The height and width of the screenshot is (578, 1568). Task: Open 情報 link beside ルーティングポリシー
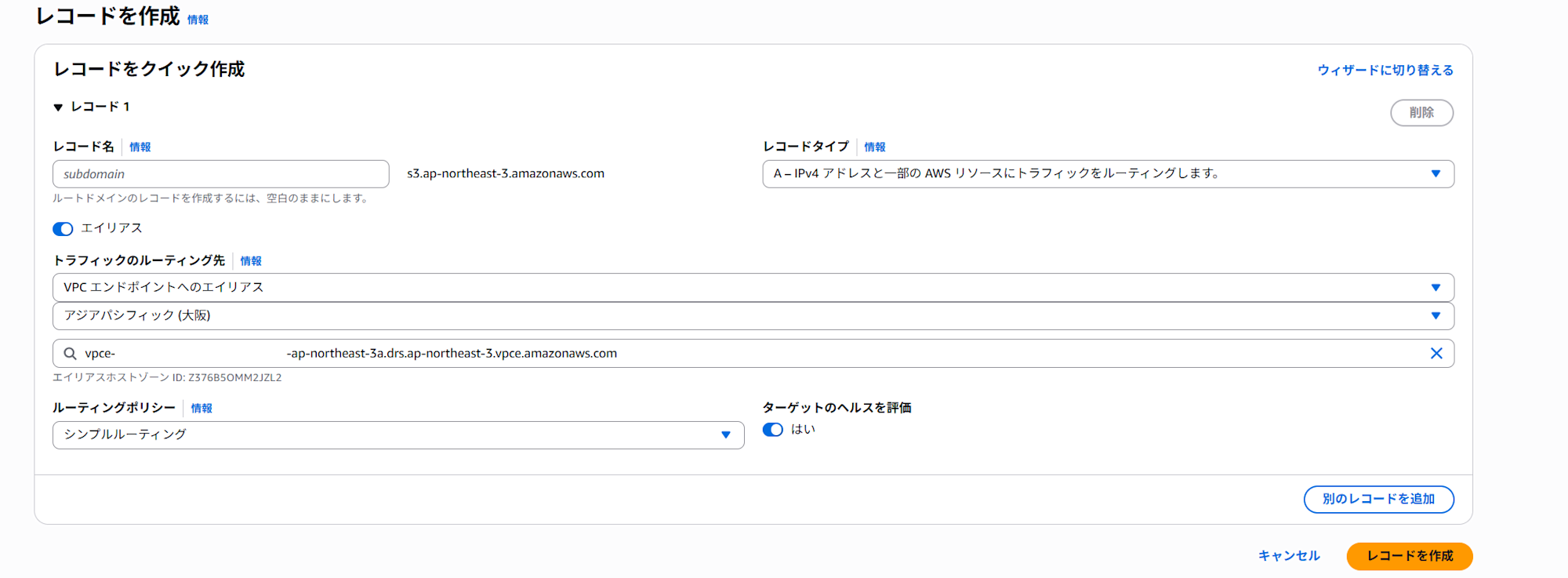[x=201, y=409]
